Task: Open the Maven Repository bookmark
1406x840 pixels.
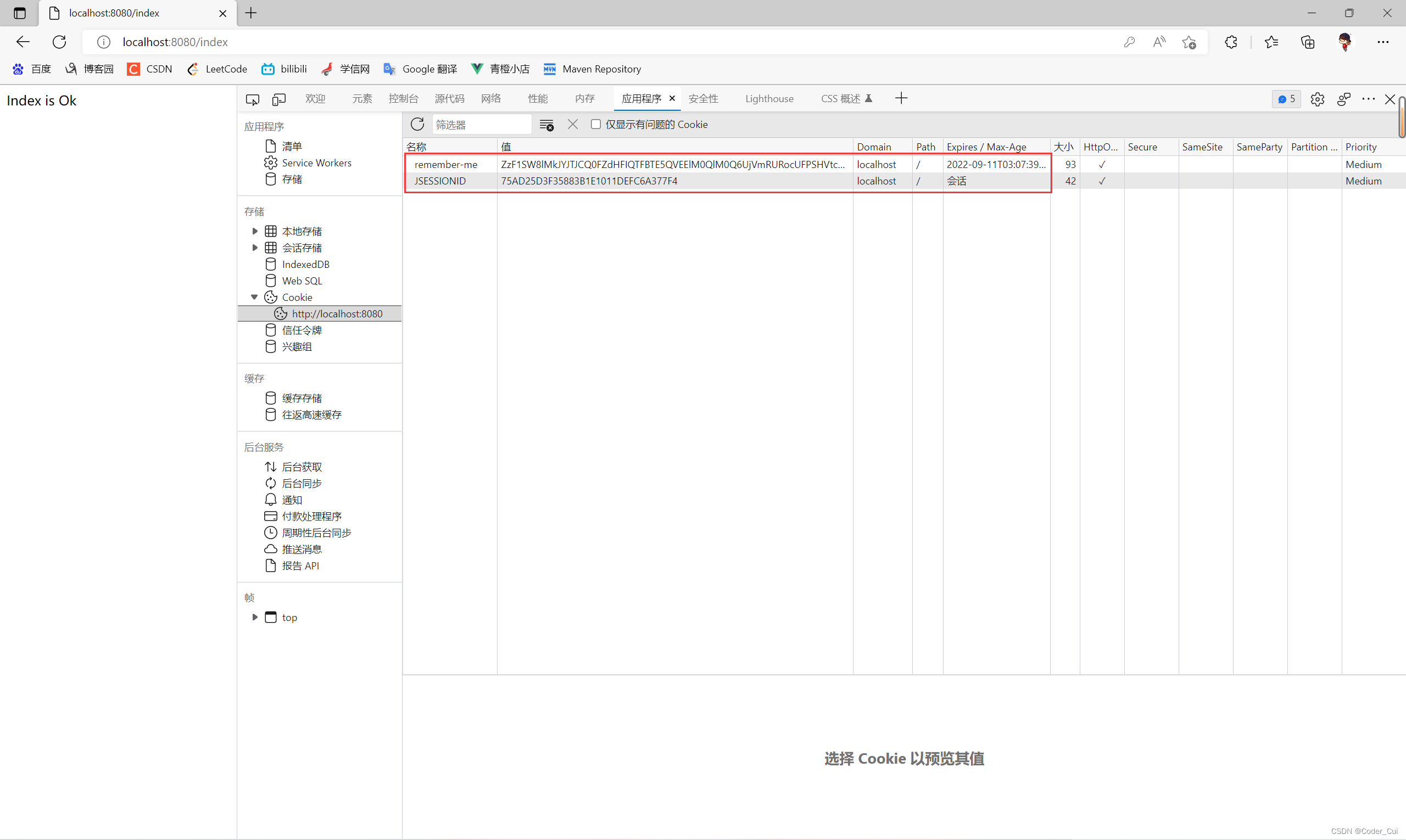Action: click(x=592, y=69)
